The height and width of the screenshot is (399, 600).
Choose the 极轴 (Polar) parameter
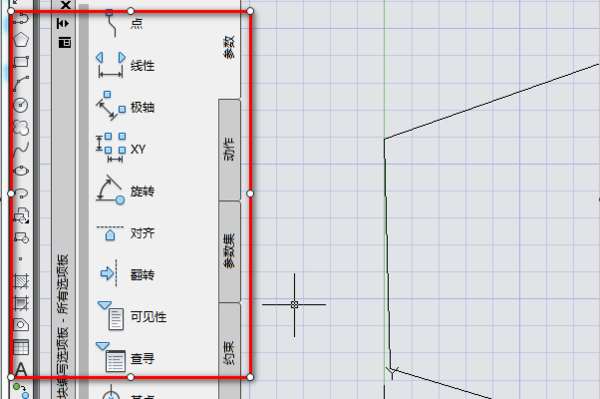126,107
